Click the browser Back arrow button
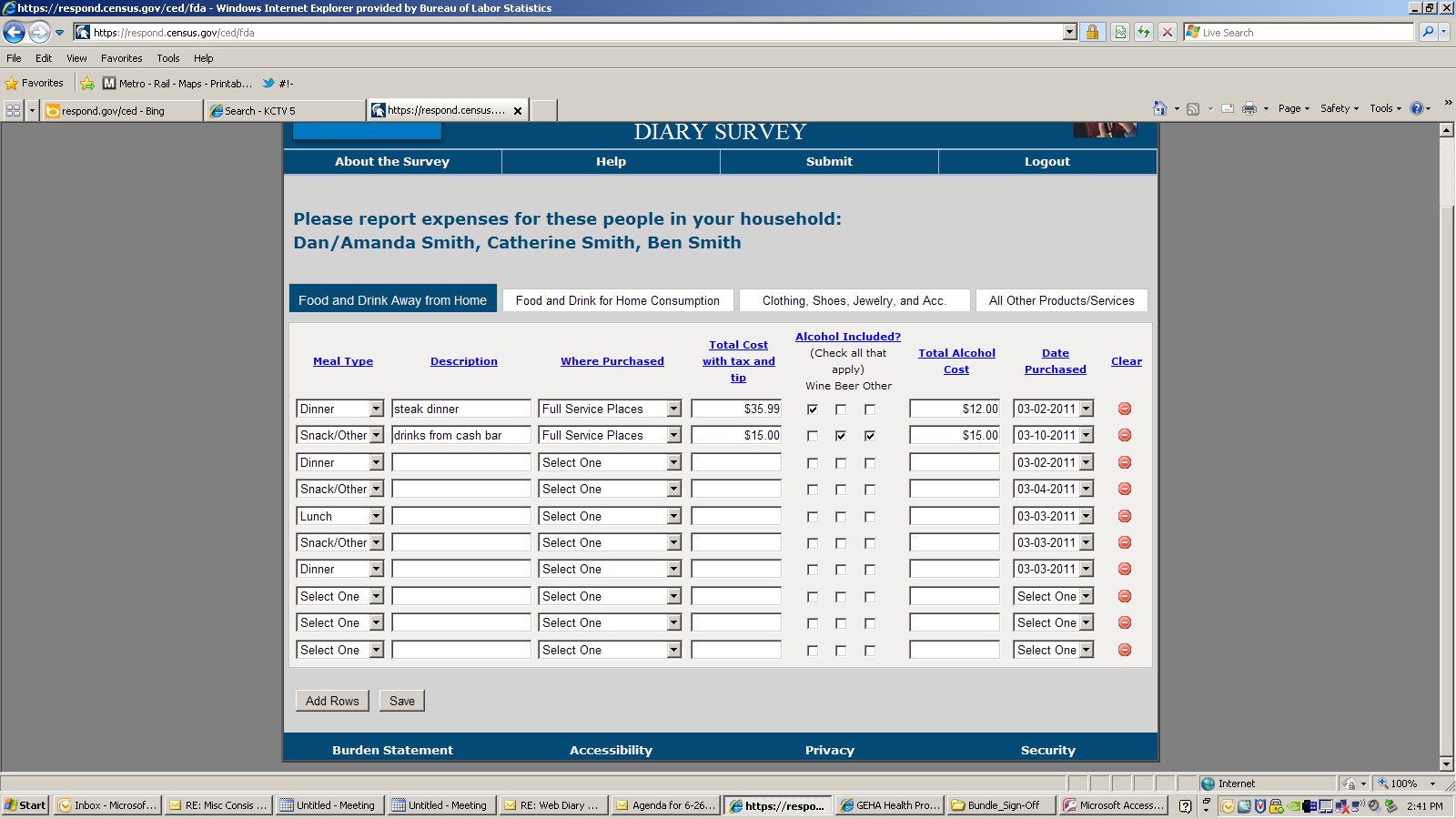 tap(14, 33)
